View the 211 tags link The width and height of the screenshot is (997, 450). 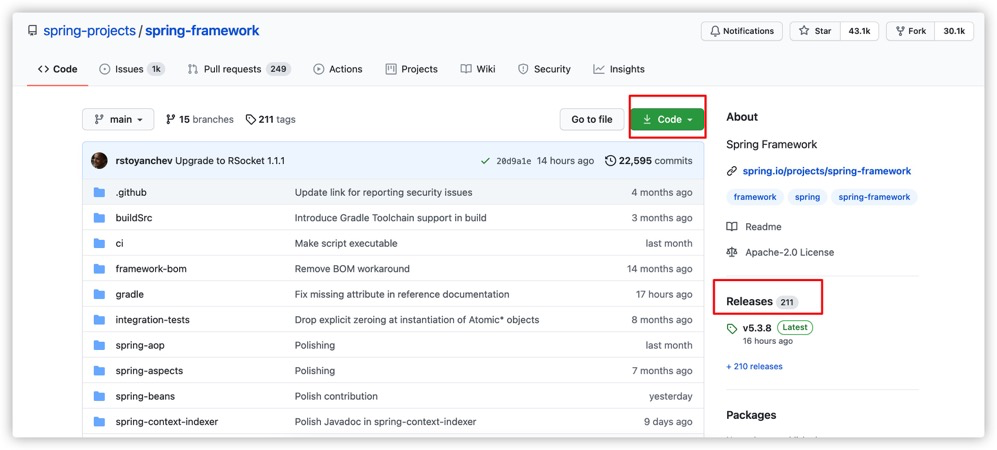click(271, 119)
